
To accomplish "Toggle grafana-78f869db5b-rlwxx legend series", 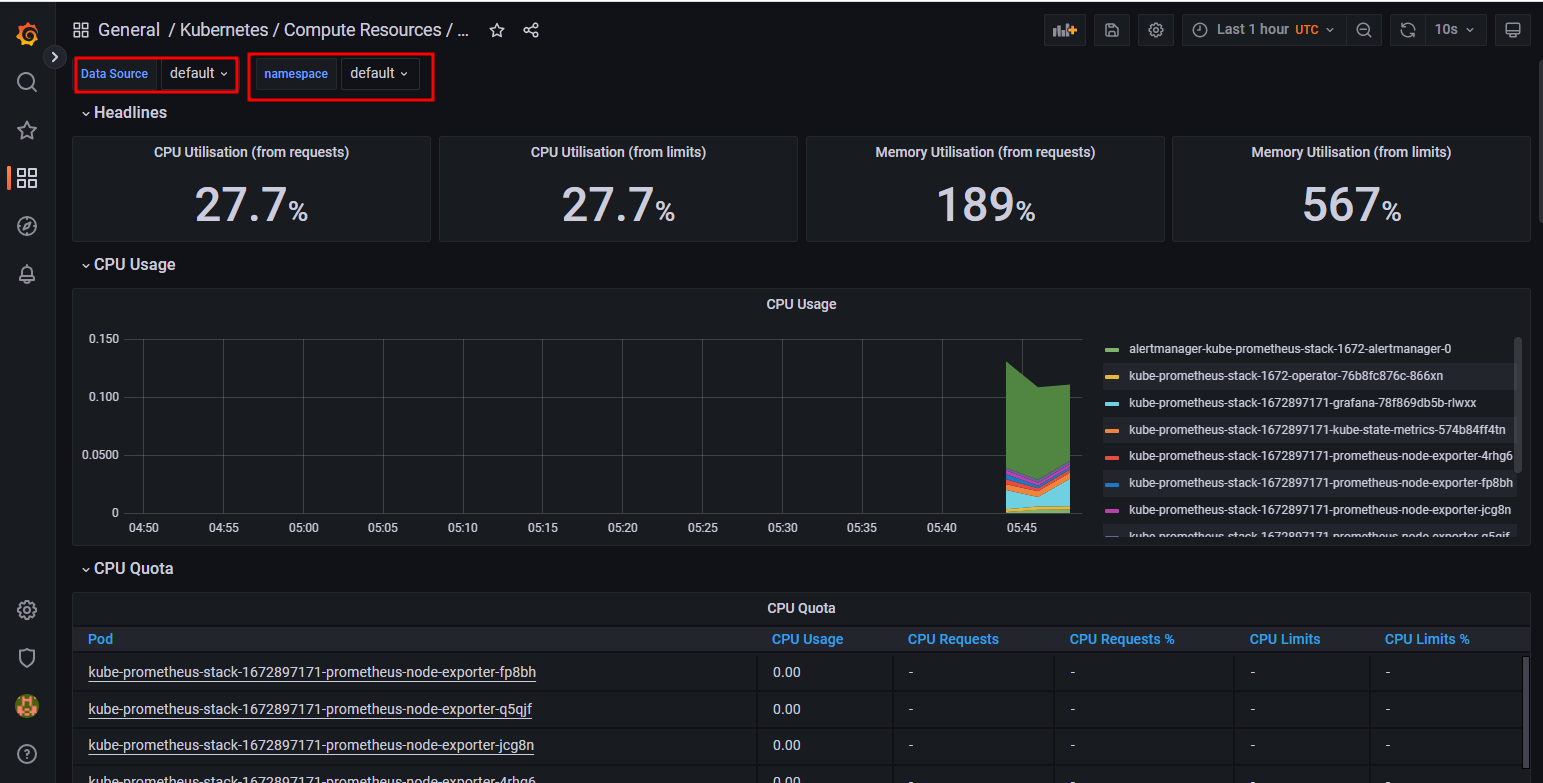I will (x=1302, y=403).
